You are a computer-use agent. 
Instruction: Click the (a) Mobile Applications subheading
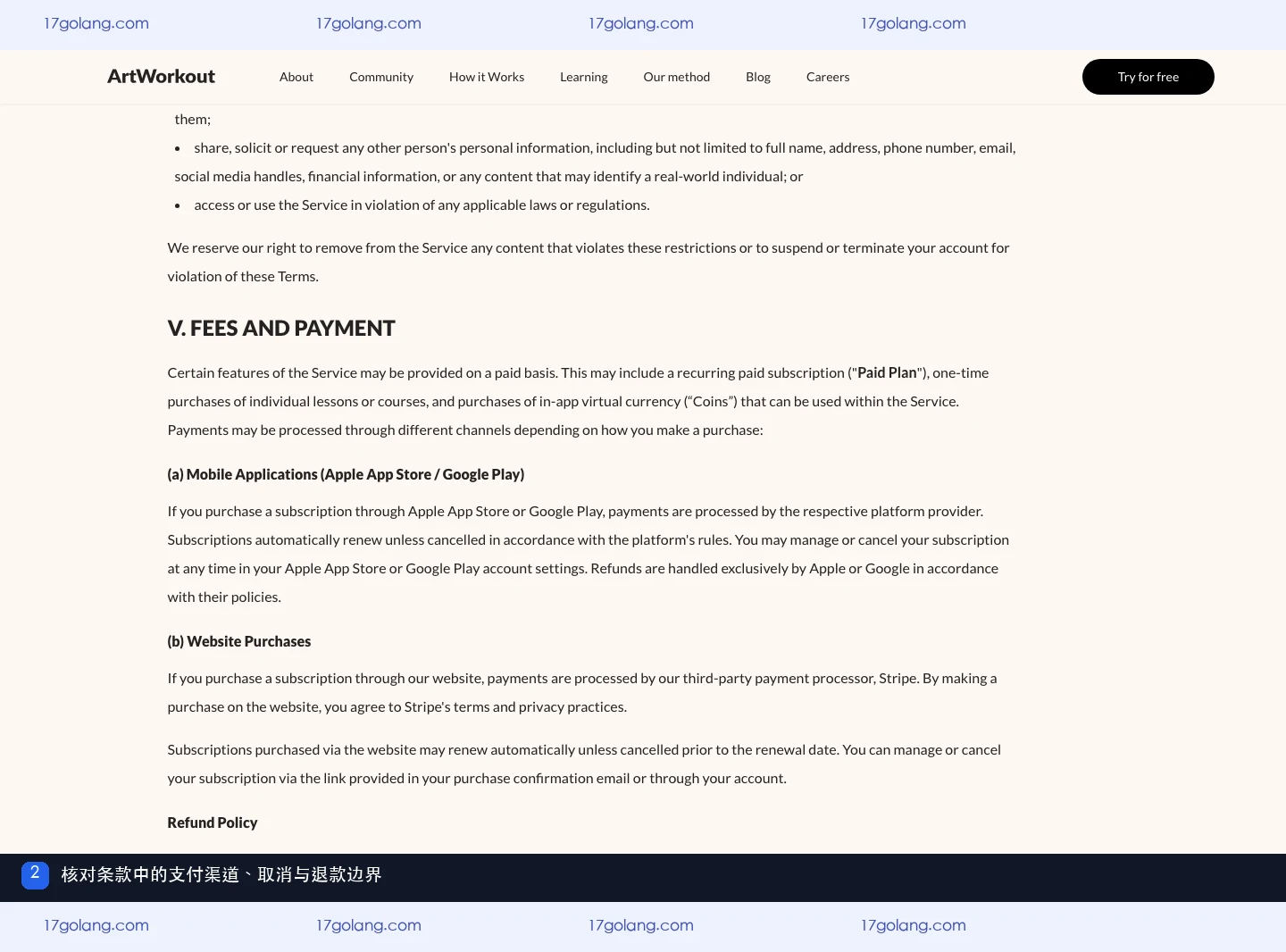coord(346,475)
